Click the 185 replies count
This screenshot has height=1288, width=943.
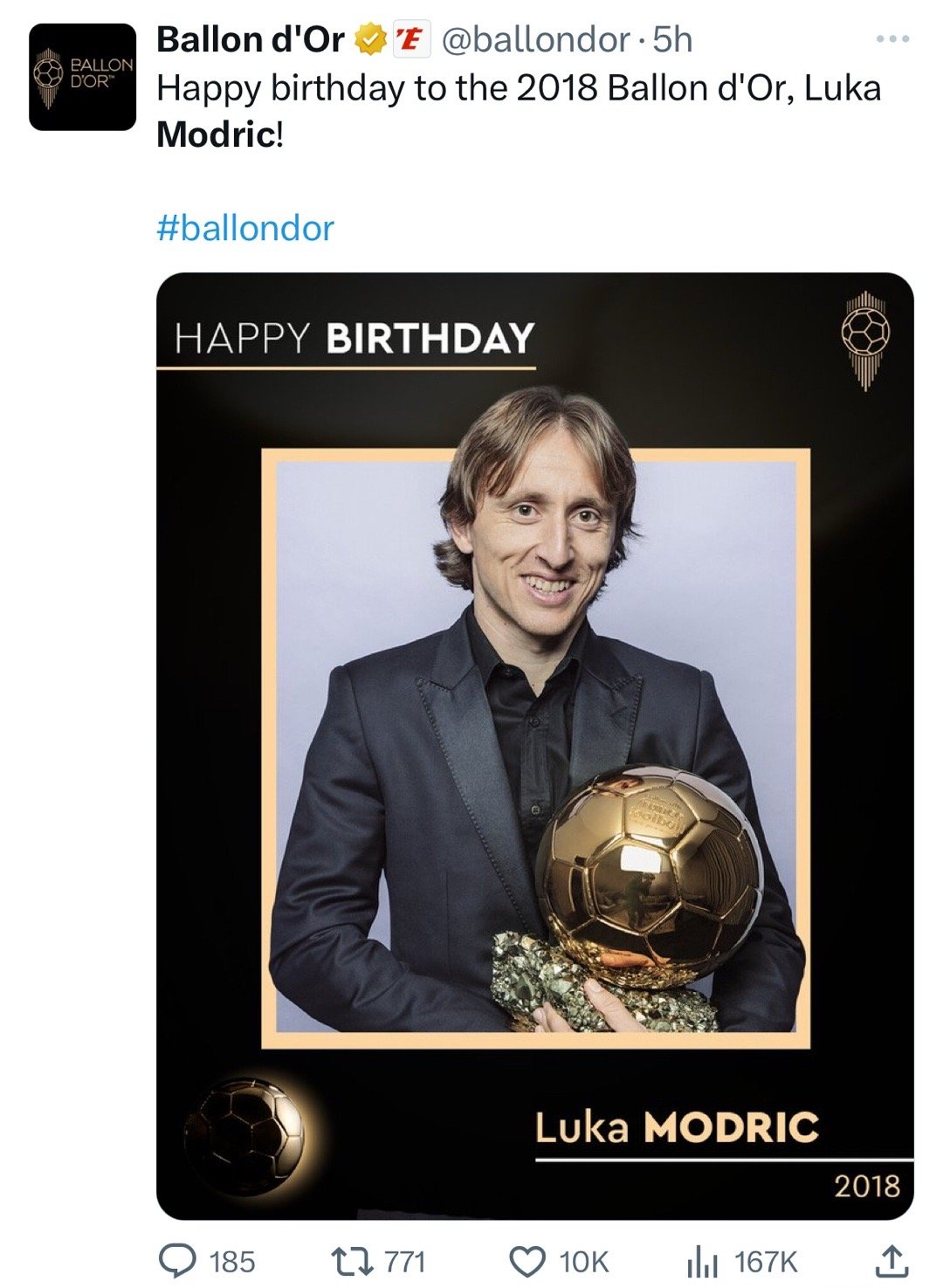pos(232,1262)
